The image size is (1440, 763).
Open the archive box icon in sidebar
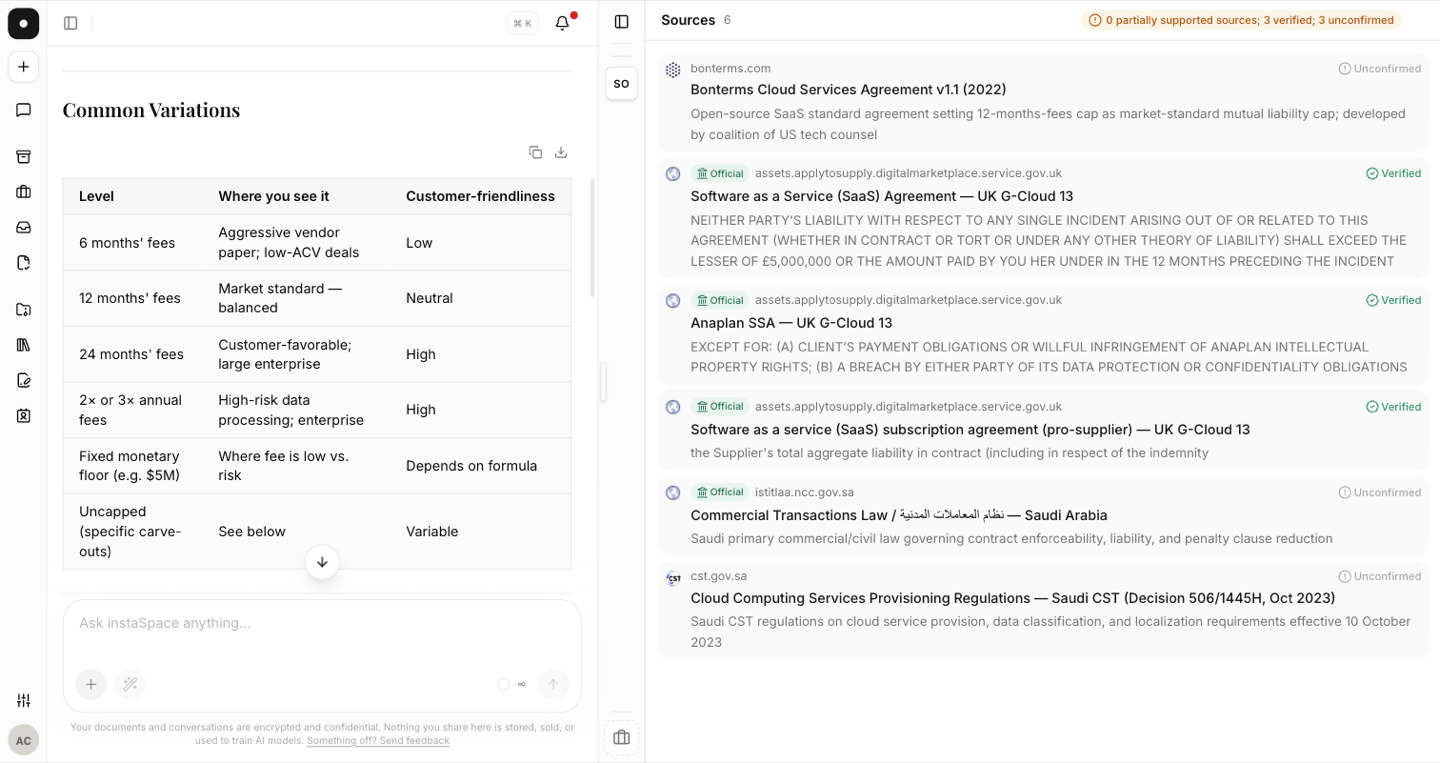point(23,157)
